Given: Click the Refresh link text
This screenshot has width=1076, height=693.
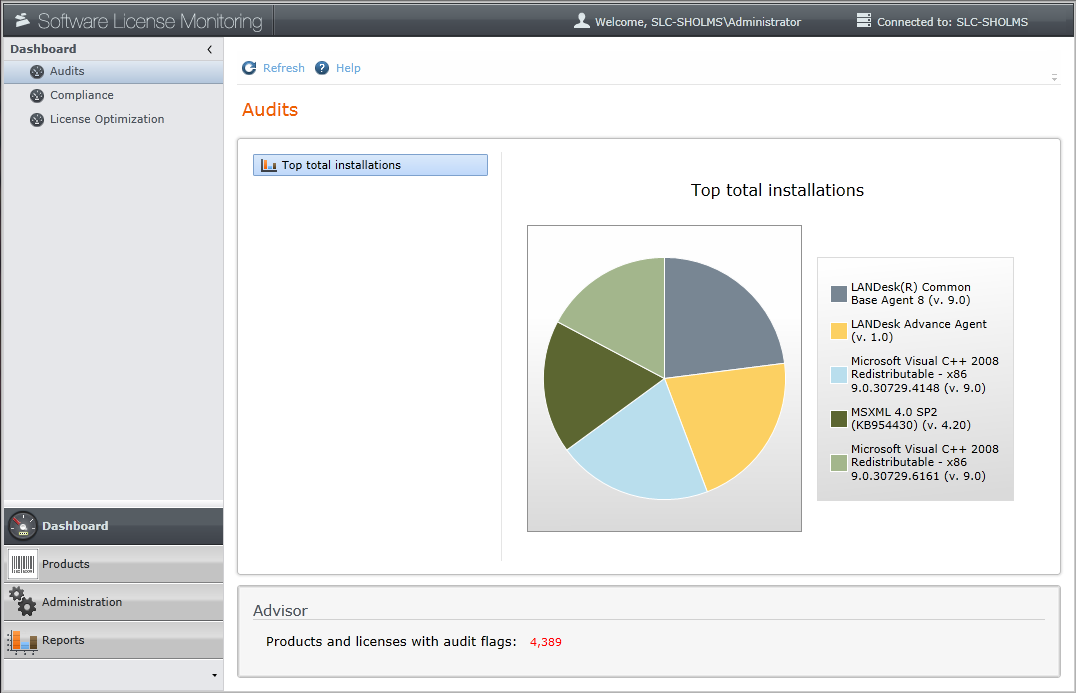Looking at the screenshot, I should [283, 68].
